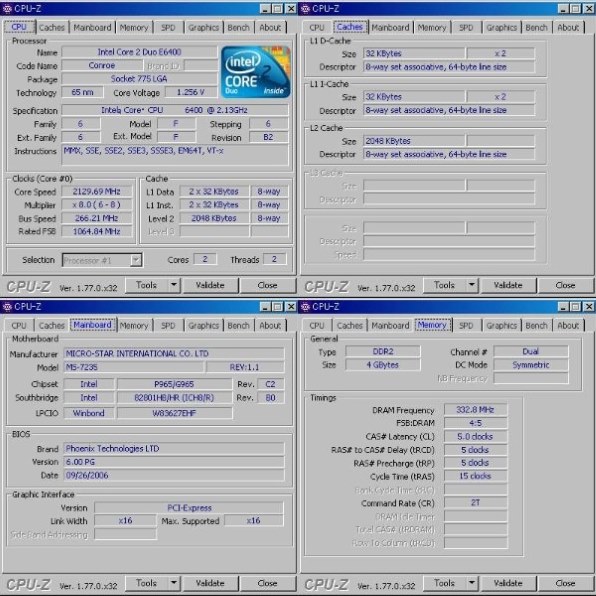This screenshot has height=596, width=596.
Task: Open Tools dropdown arrow in the Memory tab window
Action: [x=472, y=583]
